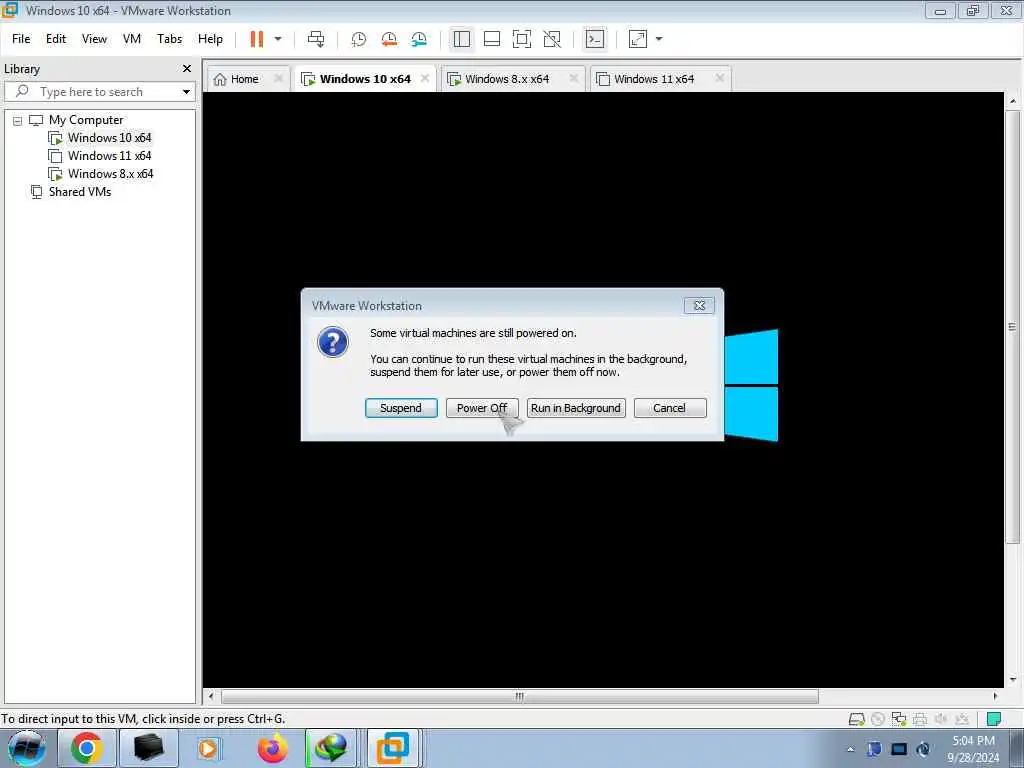Image resolution: width=1024 pixels, height=768 pixels.
Task: Open the Snapshot Manager icon
Action: coord(419,39)
